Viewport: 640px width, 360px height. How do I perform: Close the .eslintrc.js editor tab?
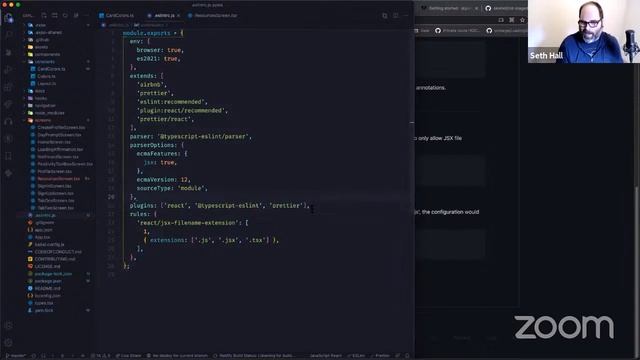(x=178, y=16)
